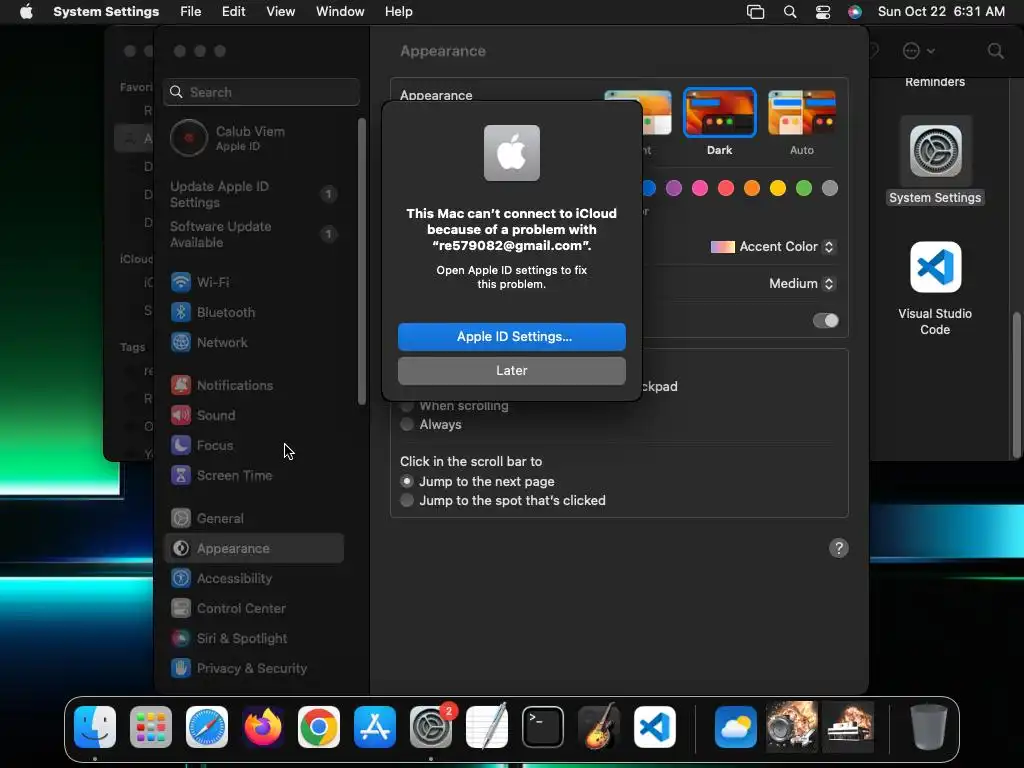Viewport: 1024px width, 768px height.
Task: Open 'Software Update Available' item
Action: [253, 234]
